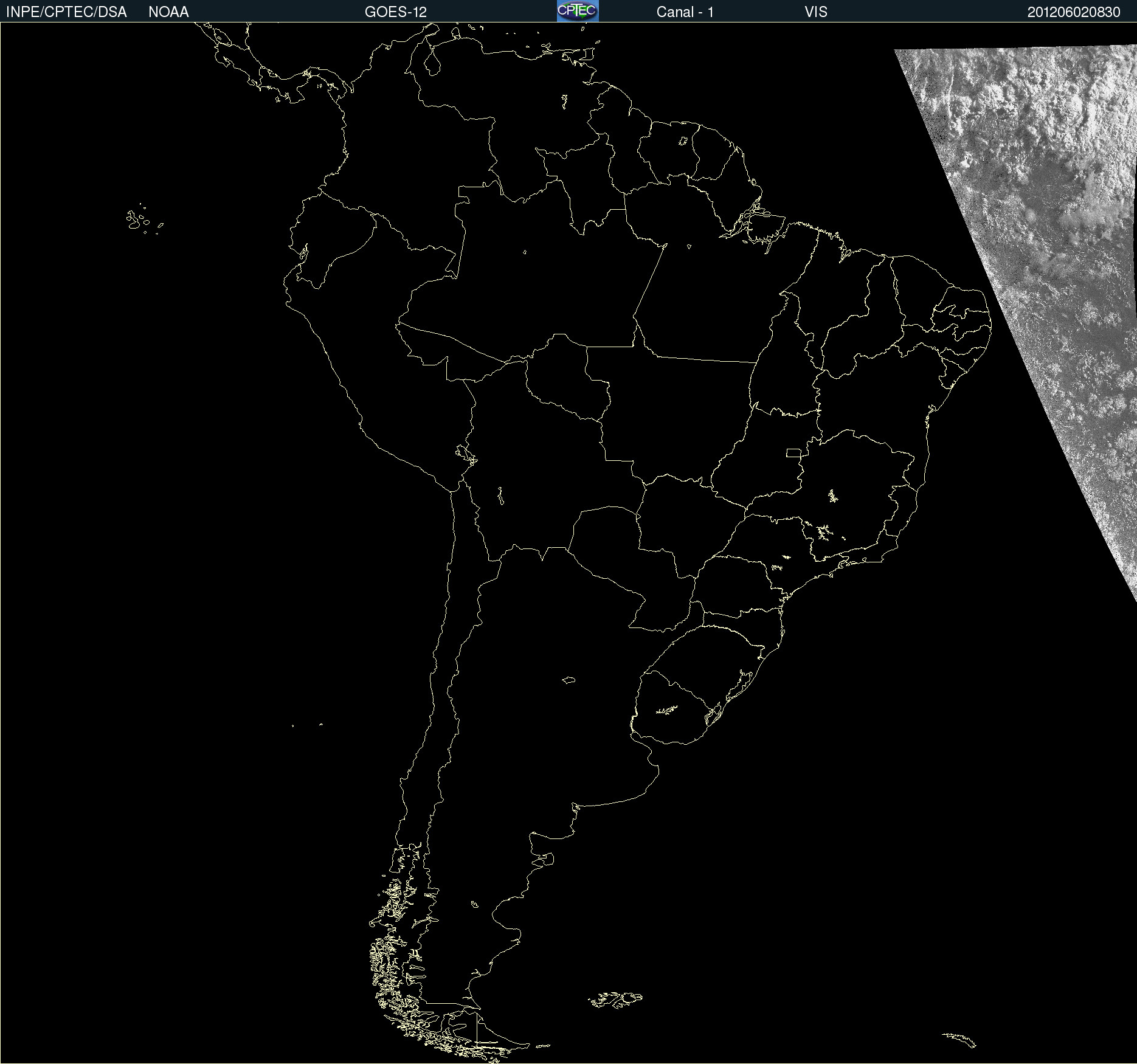The image size is (1137, 1064).
Task: Click the Canal - 1 label
Action: (x=685, y=12)
